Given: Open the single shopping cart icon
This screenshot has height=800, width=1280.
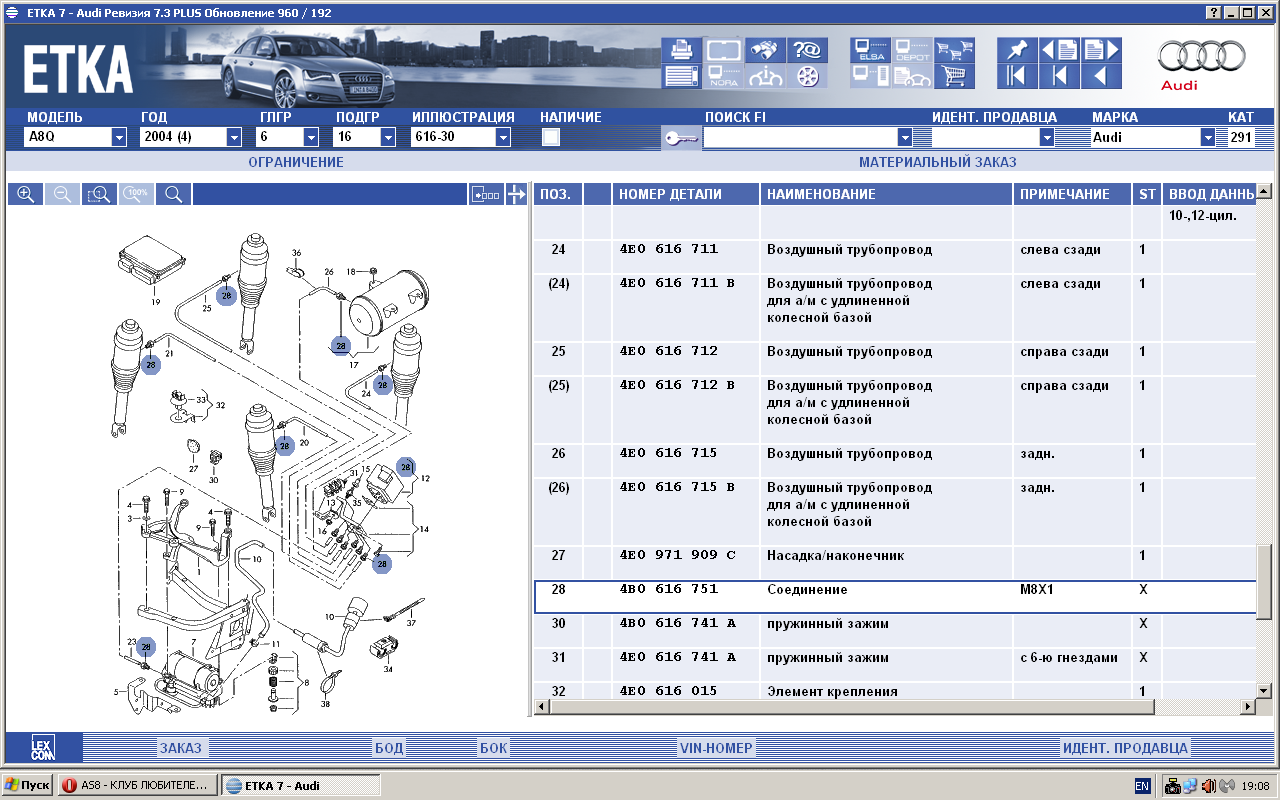Looking at the screenshot, I should pos(954,76).
